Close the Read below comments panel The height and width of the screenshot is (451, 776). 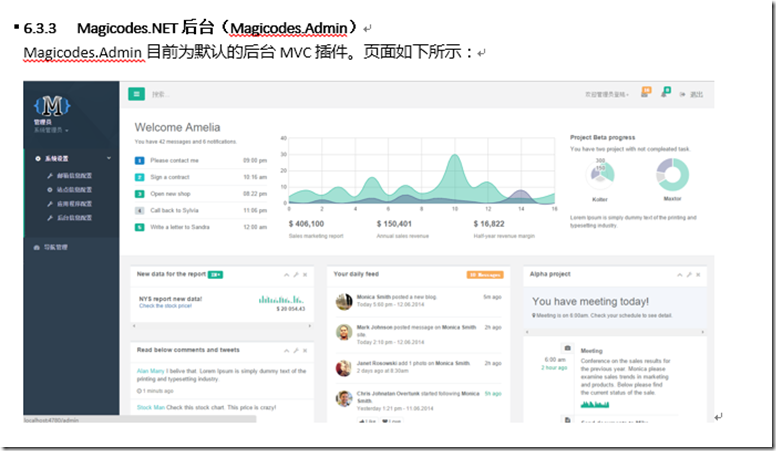[305, 351]
